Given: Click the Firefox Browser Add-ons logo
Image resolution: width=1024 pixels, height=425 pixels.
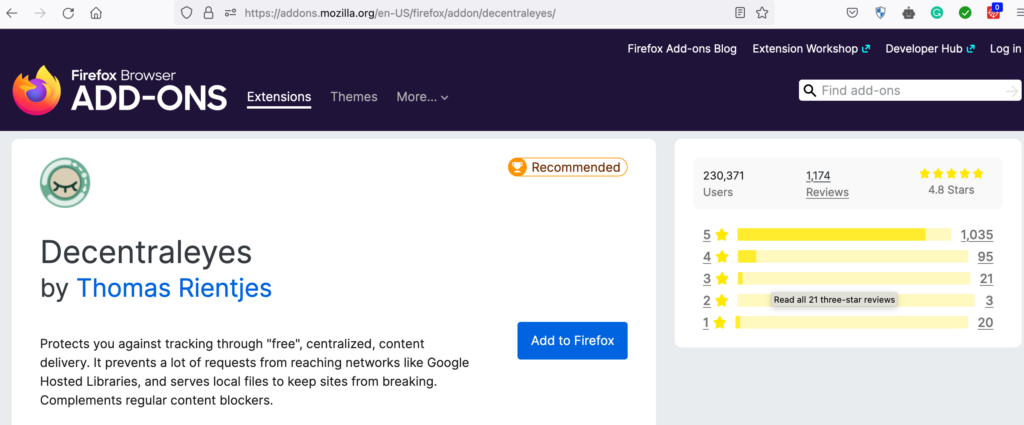Looking at the screenshot, I should 120,91.
